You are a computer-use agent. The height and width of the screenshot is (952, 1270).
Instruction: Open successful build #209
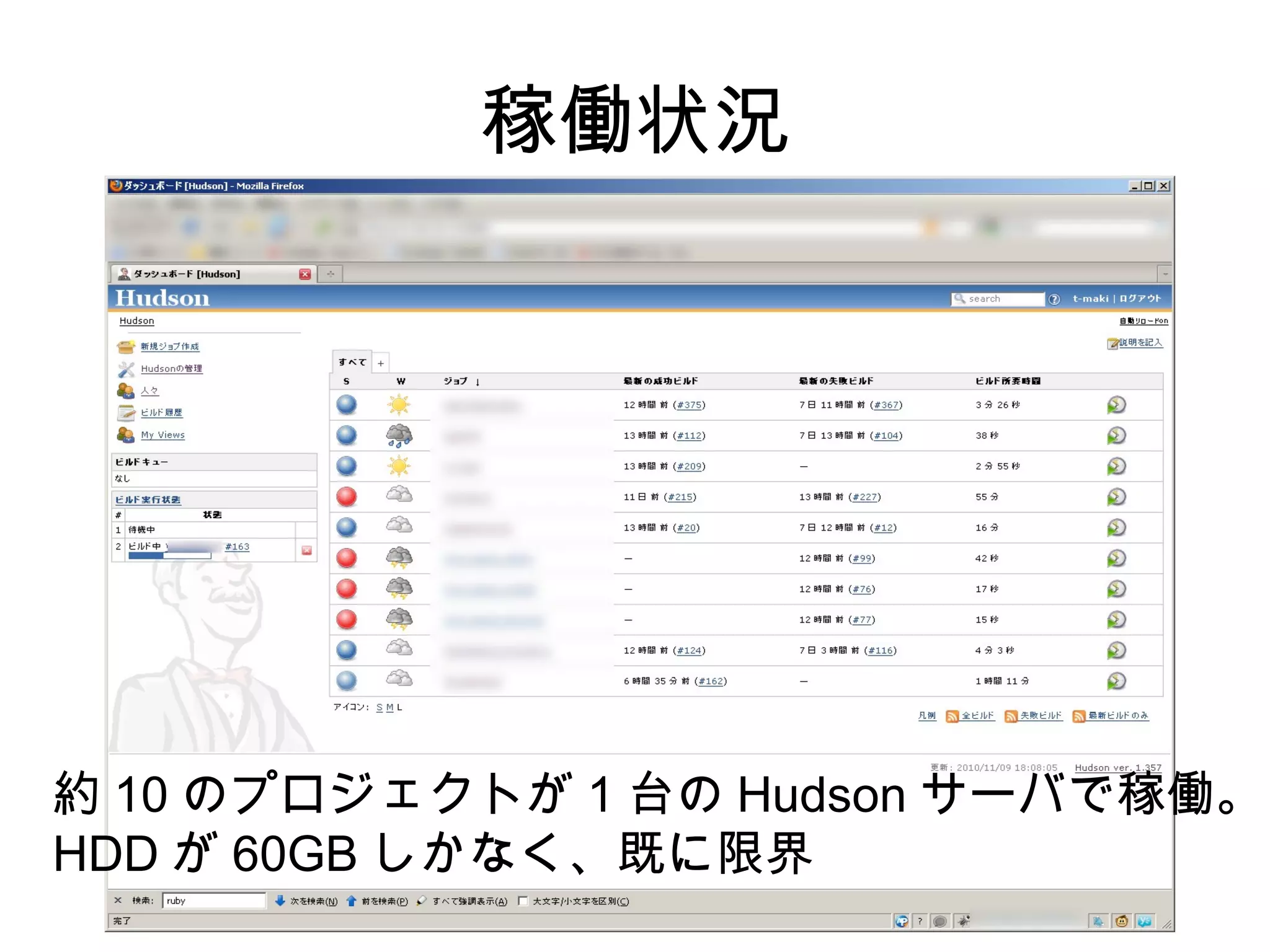689,466
